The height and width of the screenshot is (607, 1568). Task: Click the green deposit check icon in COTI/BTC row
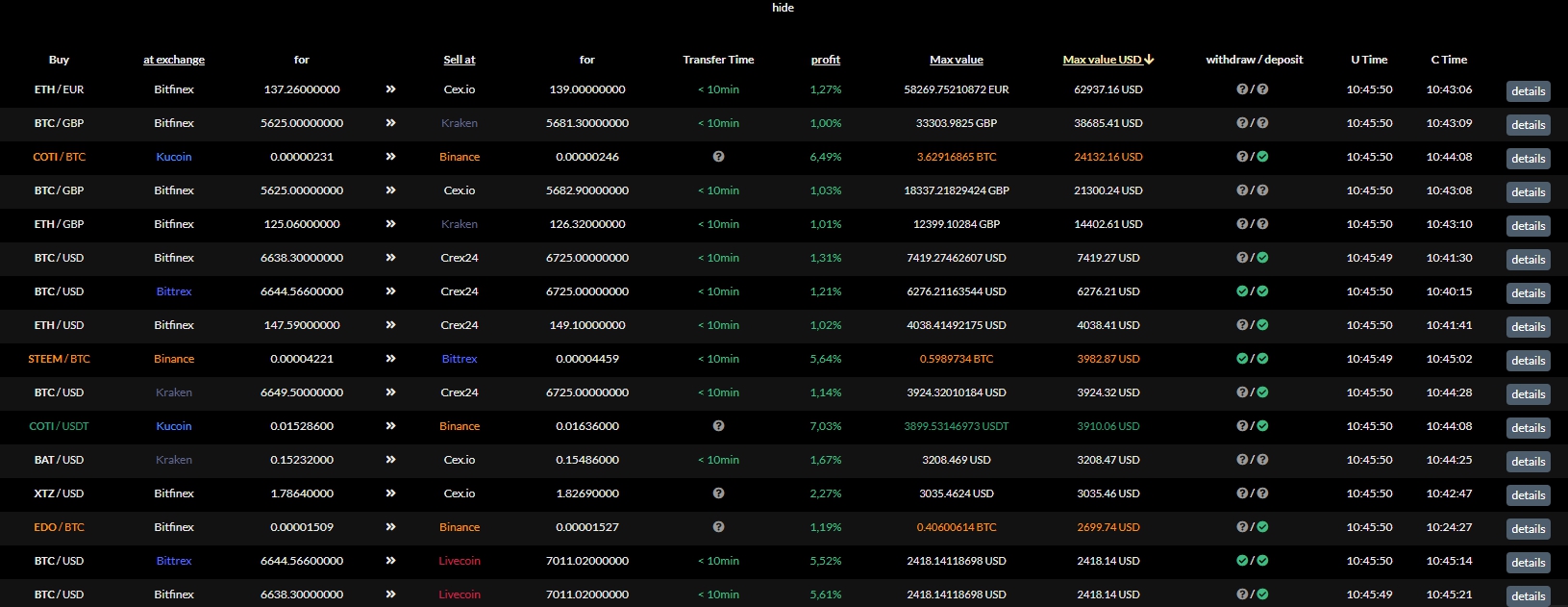point(1262,157)
